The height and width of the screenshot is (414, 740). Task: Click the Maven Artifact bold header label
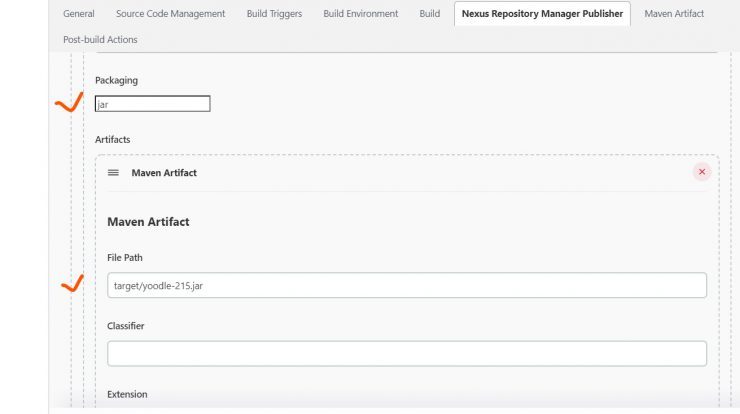pos(164,173)
